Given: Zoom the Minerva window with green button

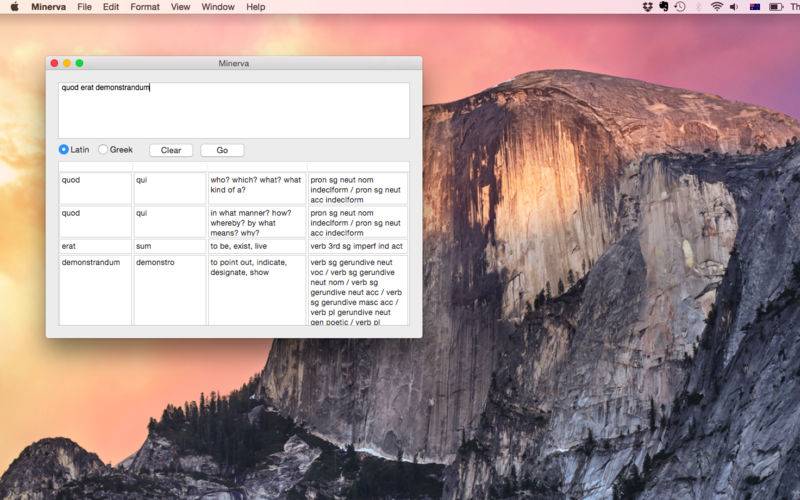Looking at the screenshot, I should coord(80,63).
